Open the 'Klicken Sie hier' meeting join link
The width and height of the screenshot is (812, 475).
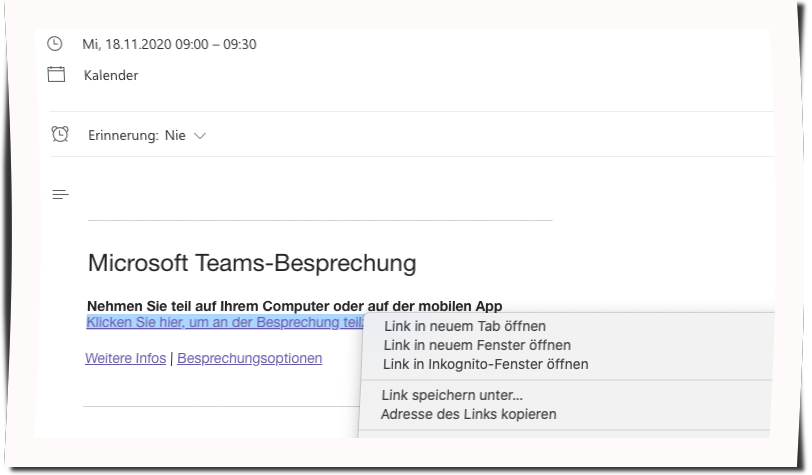point(222,322)
